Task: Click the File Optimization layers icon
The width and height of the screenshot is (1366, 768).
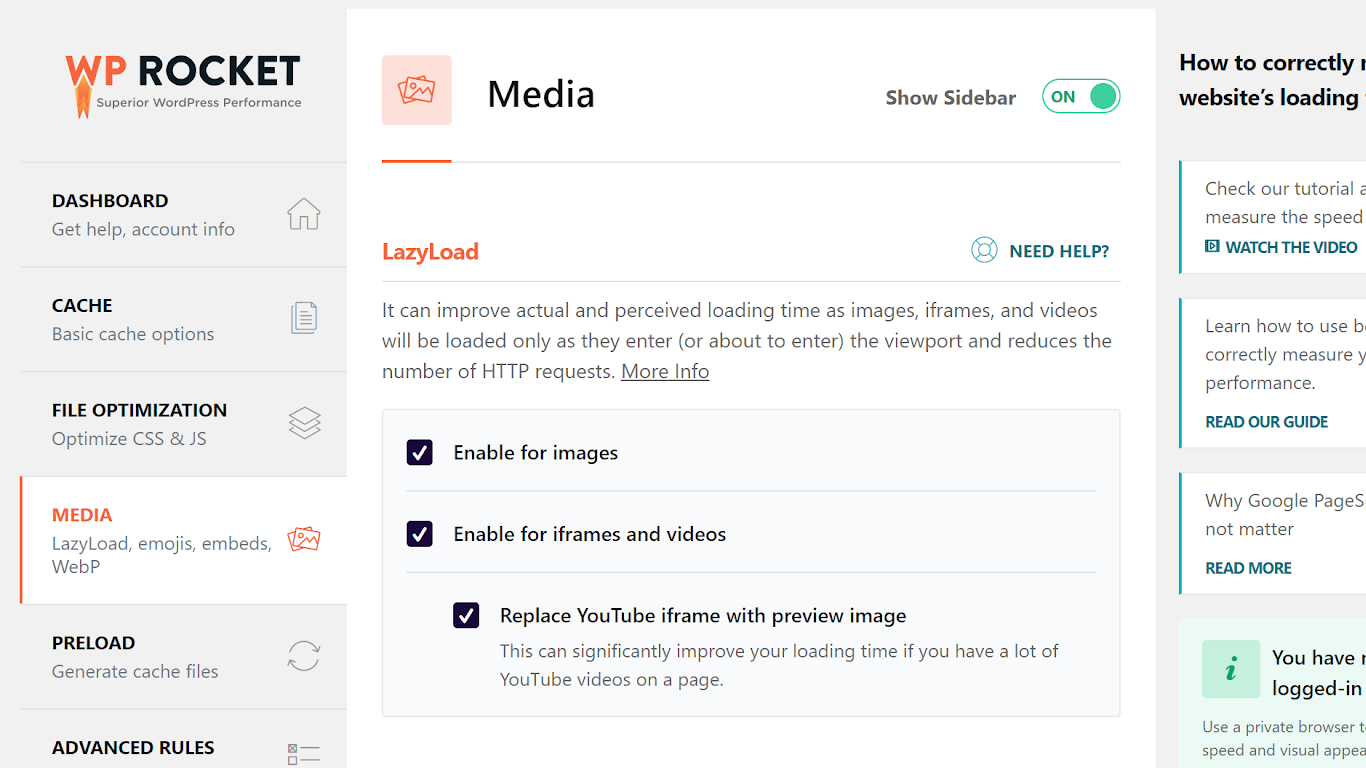Action: tap(304, 423)
